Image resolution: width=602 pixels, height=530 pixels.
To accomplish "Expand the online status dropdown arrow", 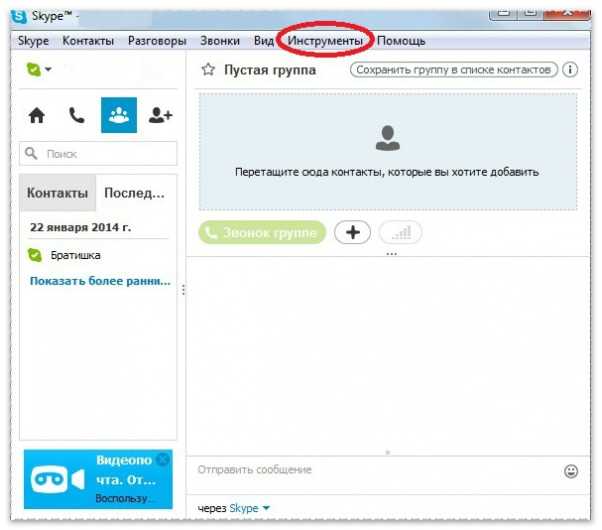I will (x=48, y=70).
